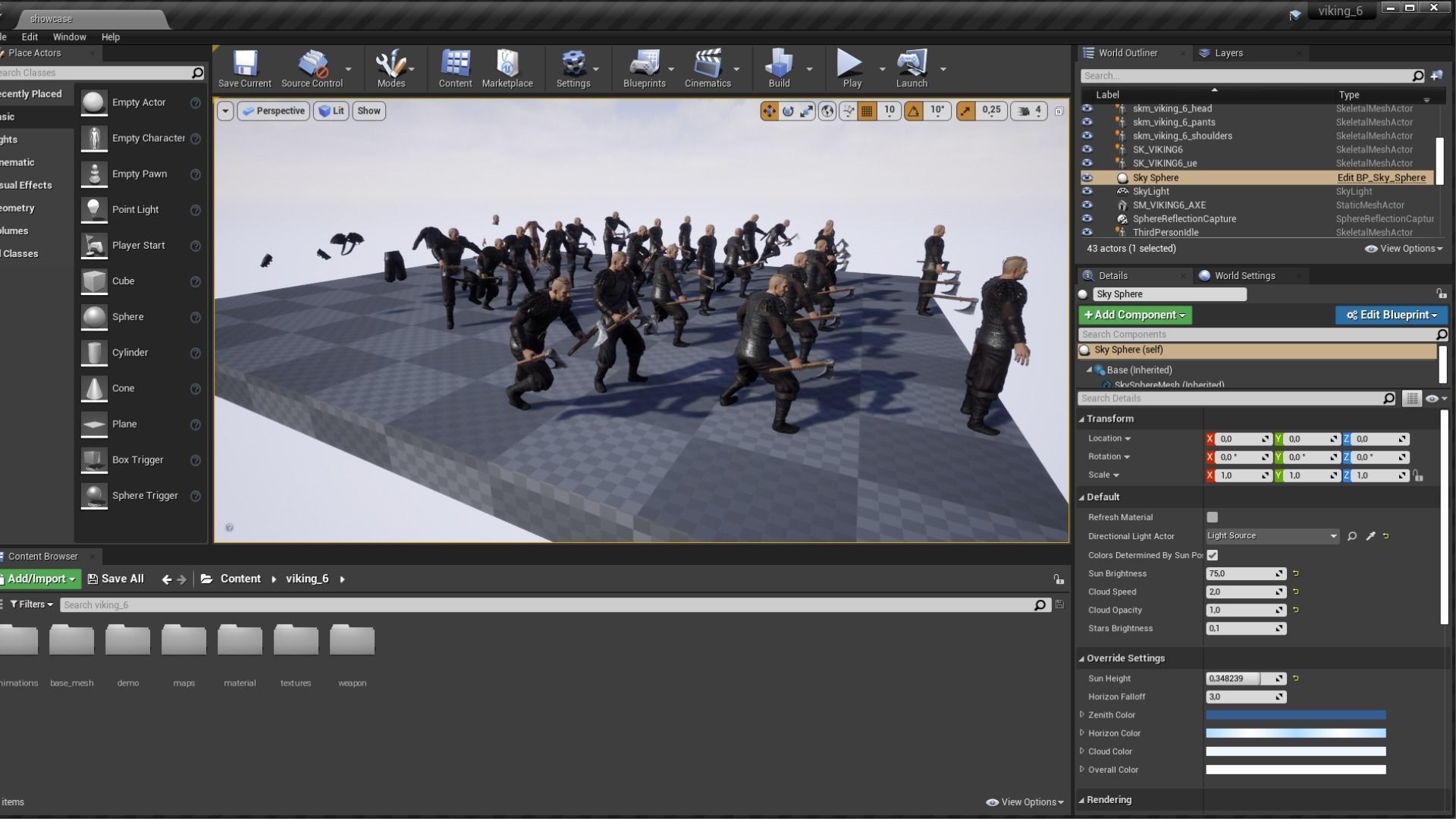
Task: Switch to the World Settings tab
Action: click(1244, 275)
